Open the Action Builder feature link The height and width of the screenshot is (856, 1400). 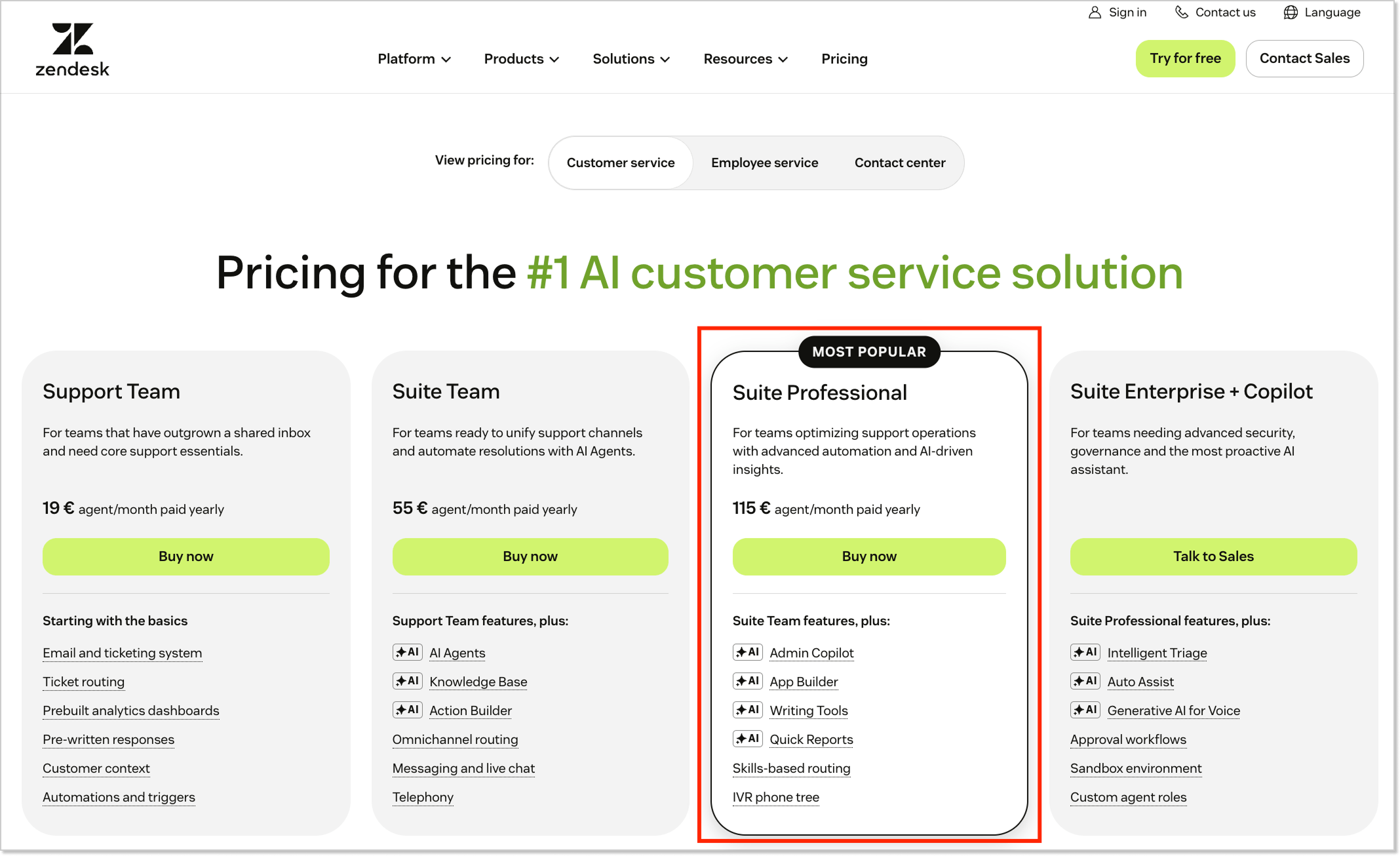point(471,710)
